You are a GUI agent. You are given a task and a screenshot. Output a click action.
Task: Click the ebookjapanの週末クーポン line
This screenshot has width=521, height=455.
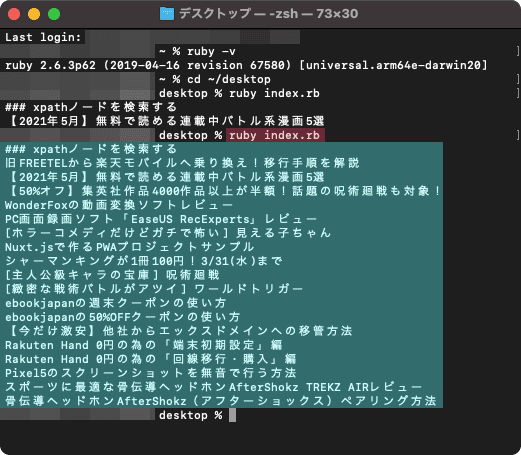coord(115,303)
